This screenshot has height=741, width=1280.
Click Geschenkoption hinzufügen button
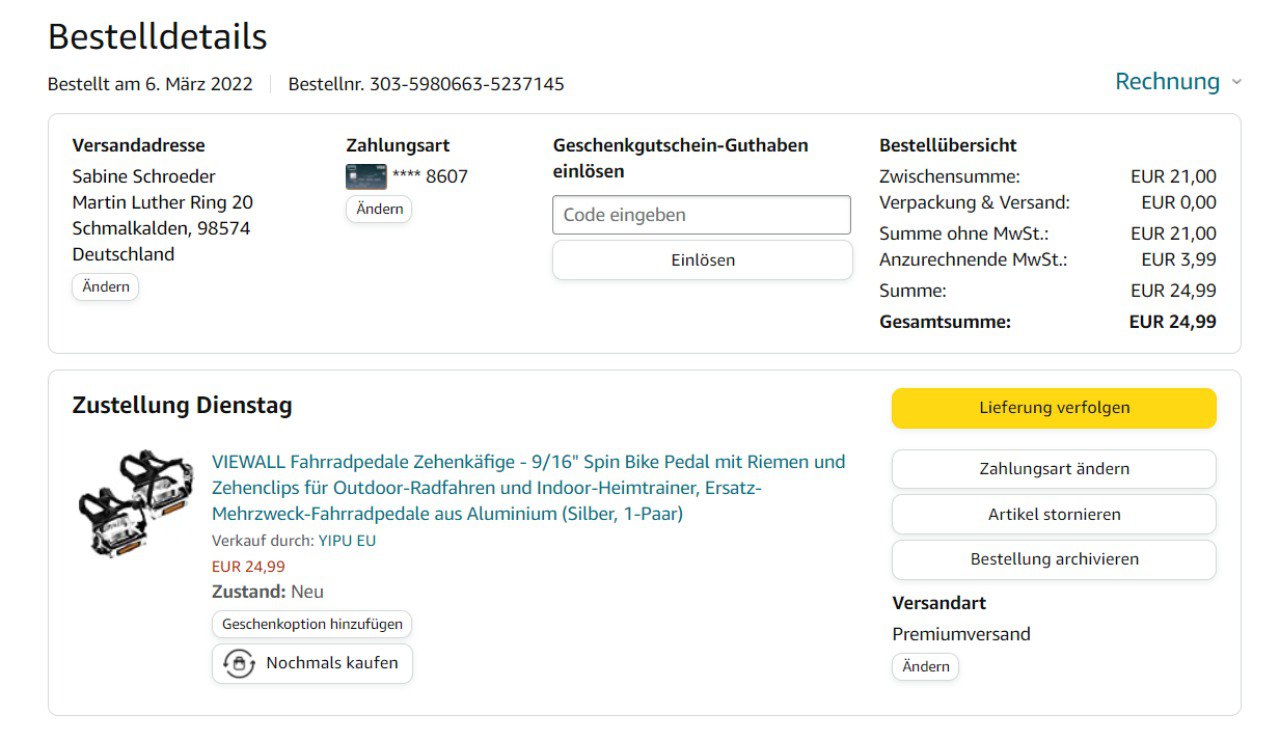(x=312, y=624)
